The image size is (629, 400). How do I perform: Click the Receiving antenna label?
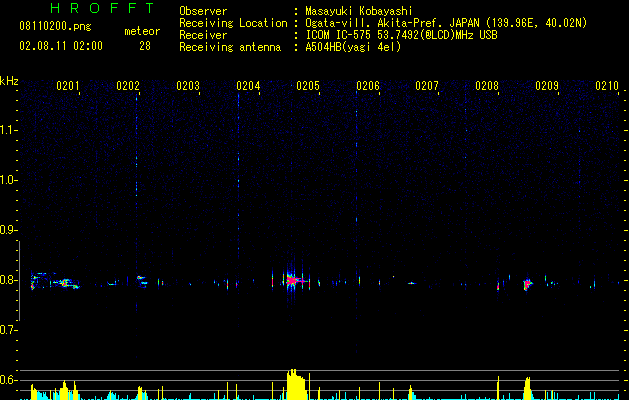(x=230, y=47)
